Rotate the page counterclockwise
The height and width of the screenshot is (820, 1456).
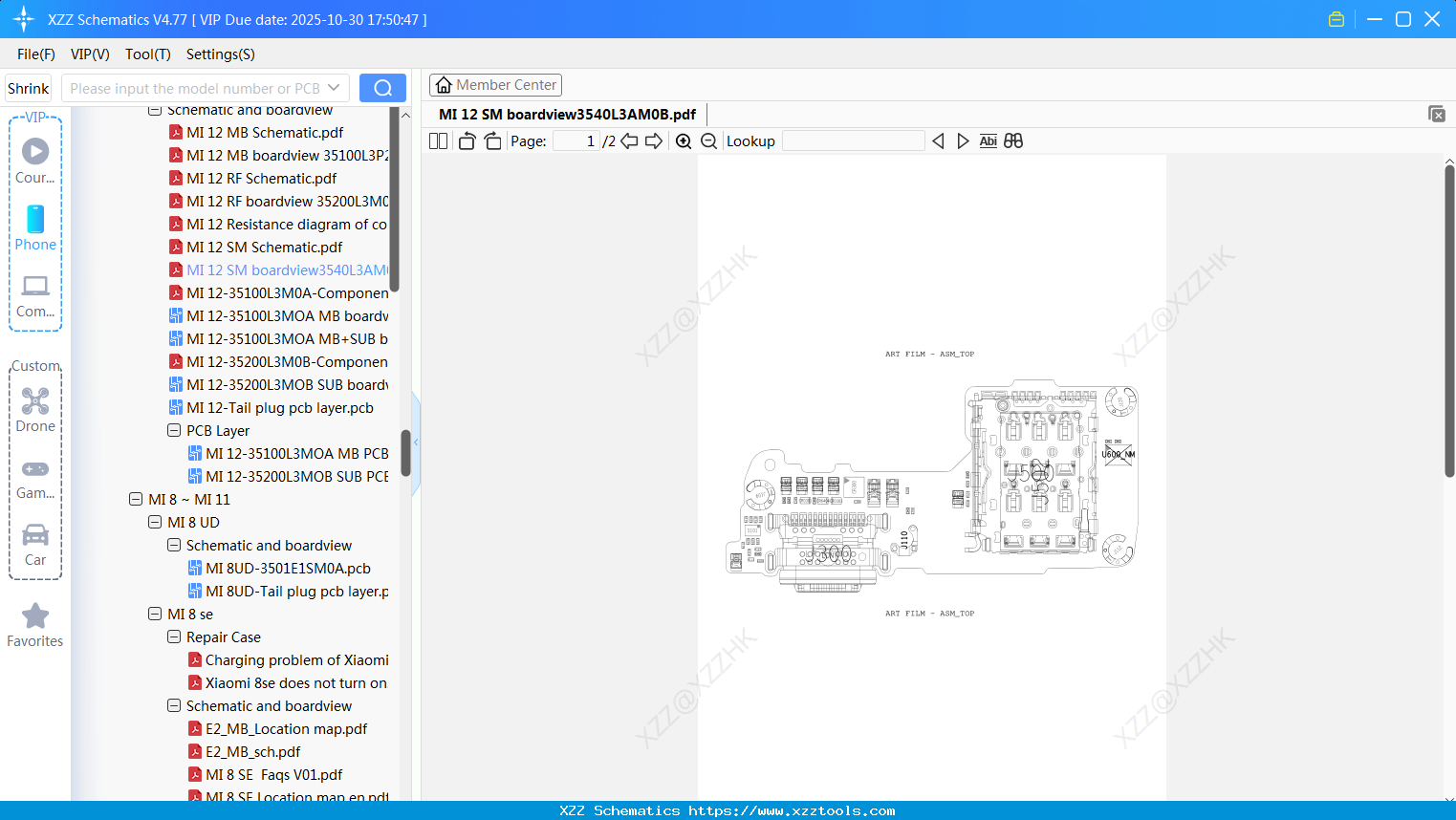(x=466, y=140)
